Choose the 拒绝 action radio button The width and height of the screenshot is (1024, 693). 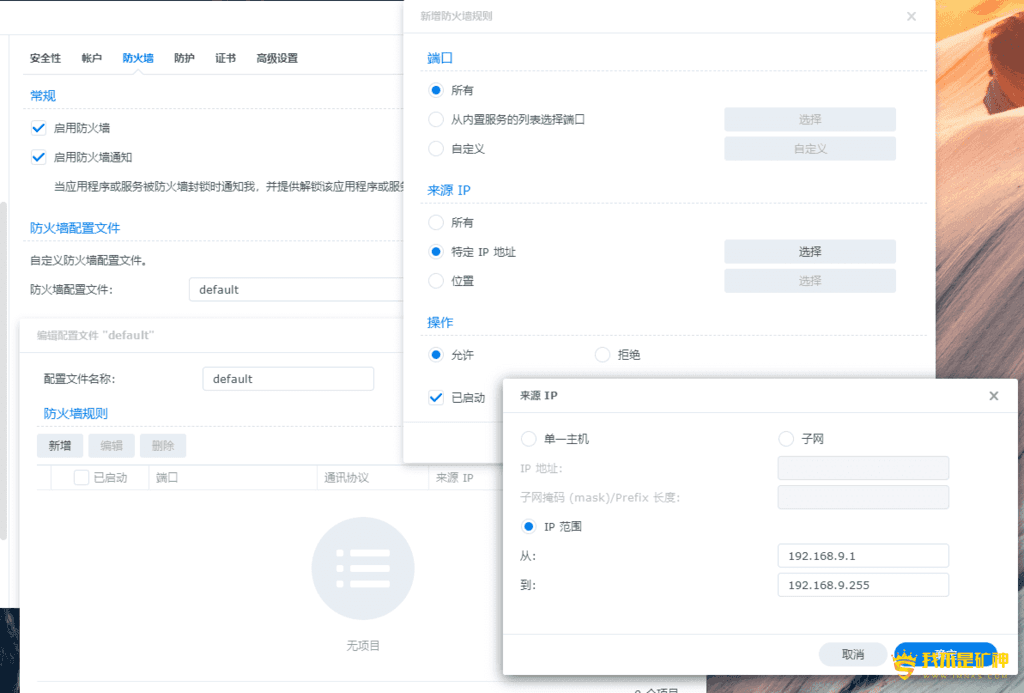point(602,354)
